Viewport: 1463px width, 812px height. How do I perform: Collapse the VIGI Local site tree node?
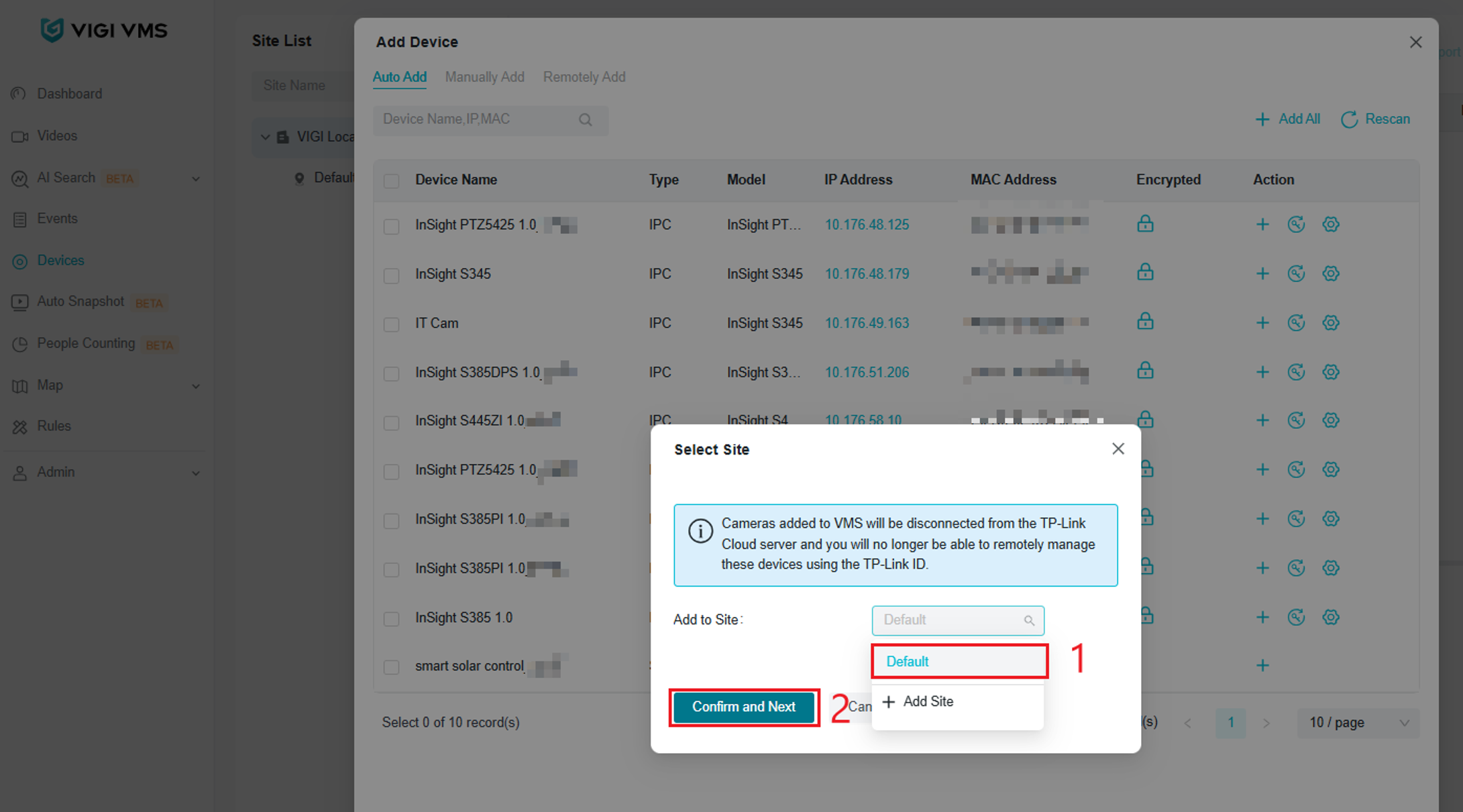(266, 137)
